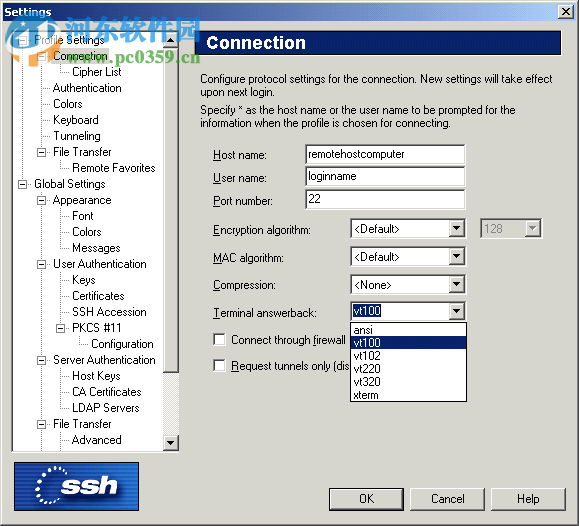Select SSH Accession in the tree
This screenshot has height=526, width=579.
(x=109, y=312)
